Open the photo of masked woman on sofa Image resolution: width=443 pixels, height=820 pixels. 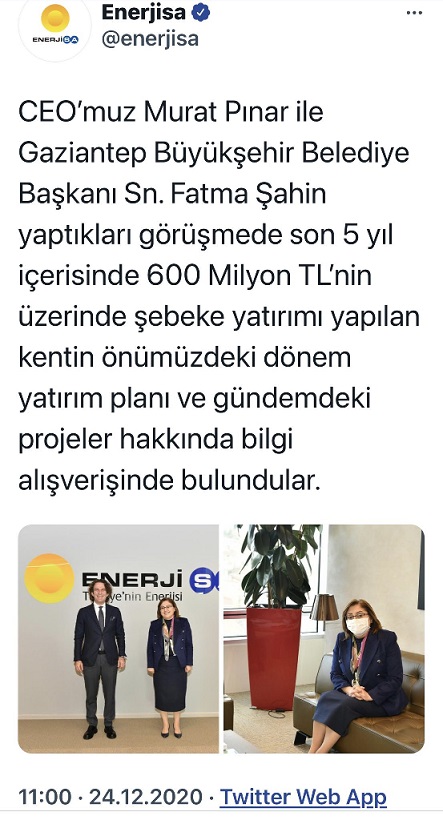click(x=324, y=639)
